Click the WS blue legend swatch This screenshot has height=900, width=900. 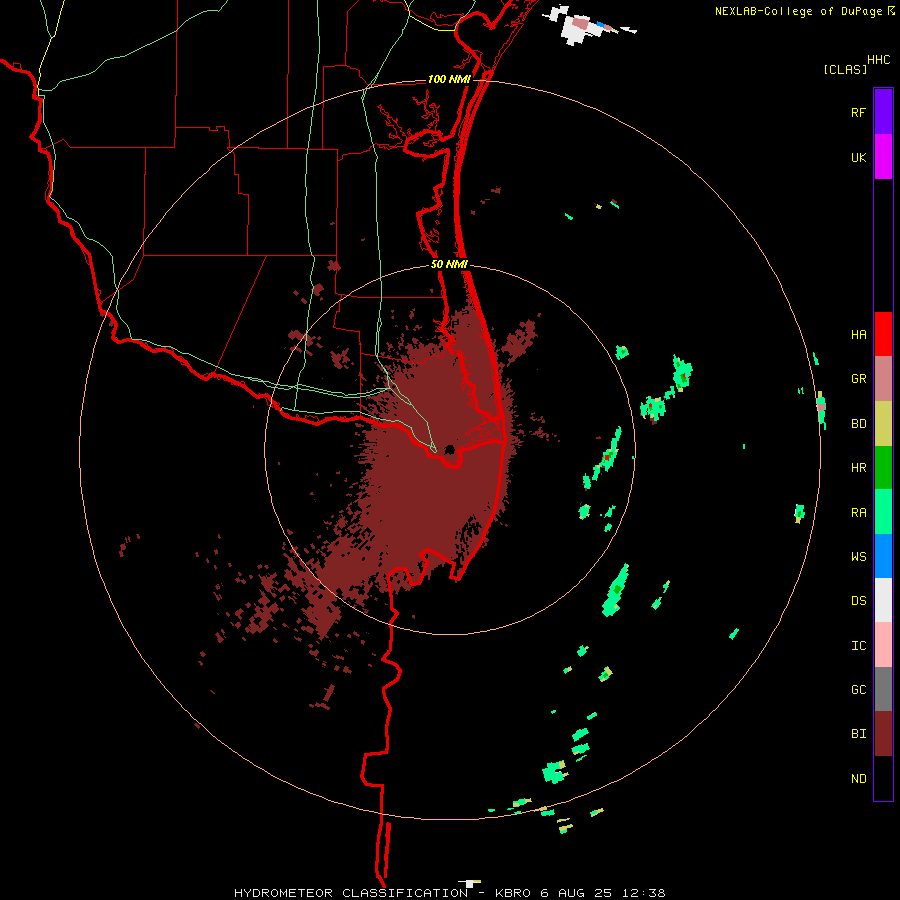pyautogui.click(x=883, y=556)
